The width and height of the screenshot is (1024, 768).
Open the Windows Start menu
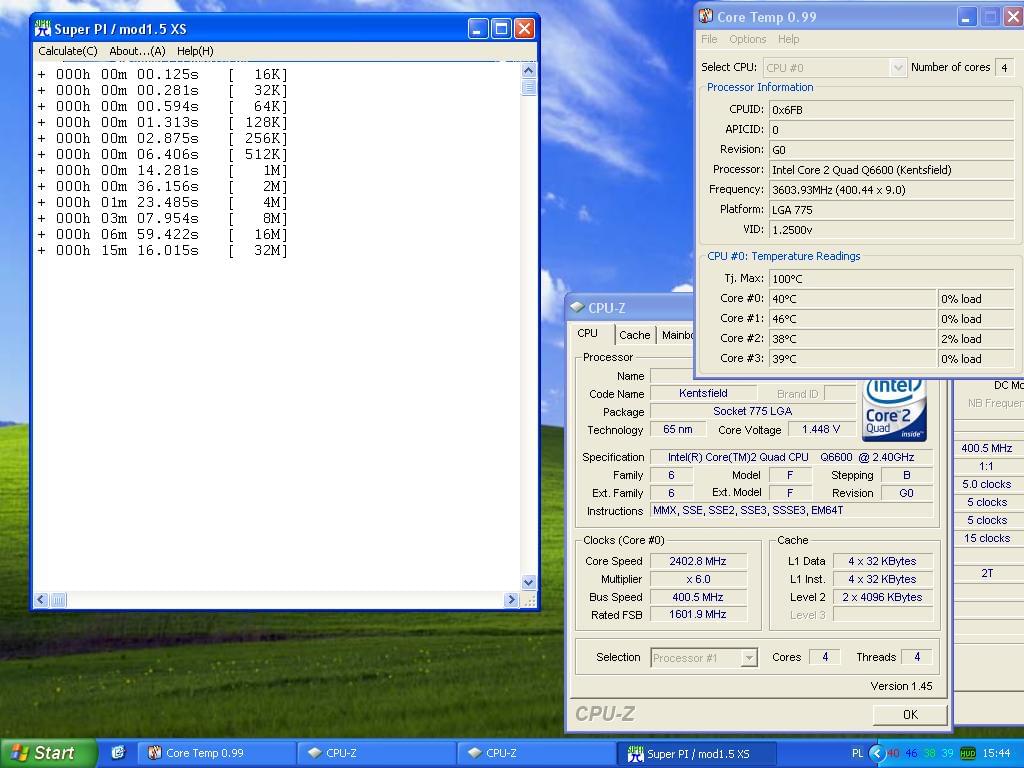(x=48, y=753)
